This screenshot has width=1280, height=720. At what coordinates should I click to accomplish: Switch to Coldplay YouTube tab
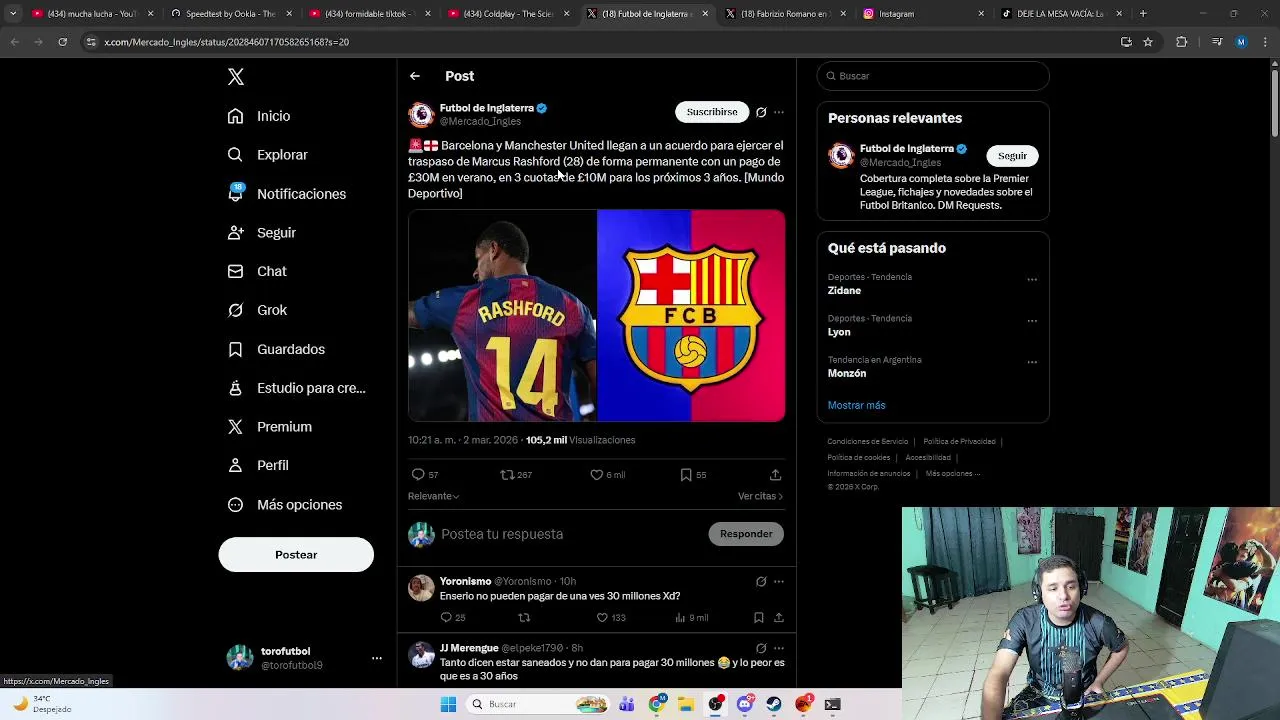508,14
